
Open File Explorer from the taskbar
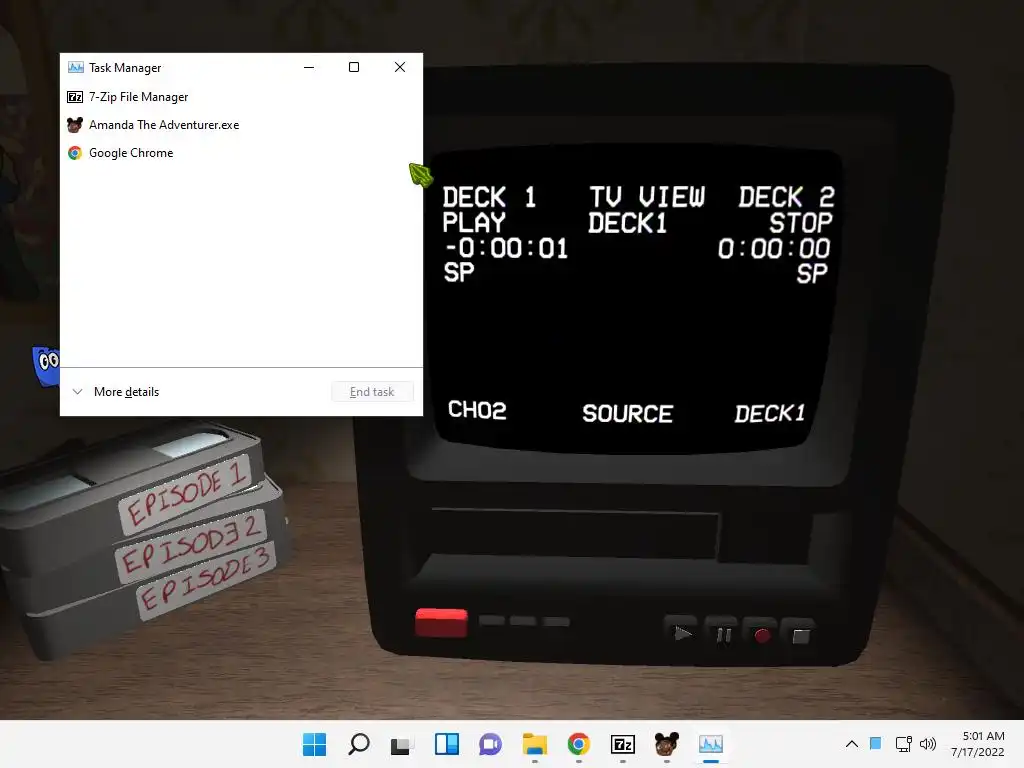pos(535,744)
